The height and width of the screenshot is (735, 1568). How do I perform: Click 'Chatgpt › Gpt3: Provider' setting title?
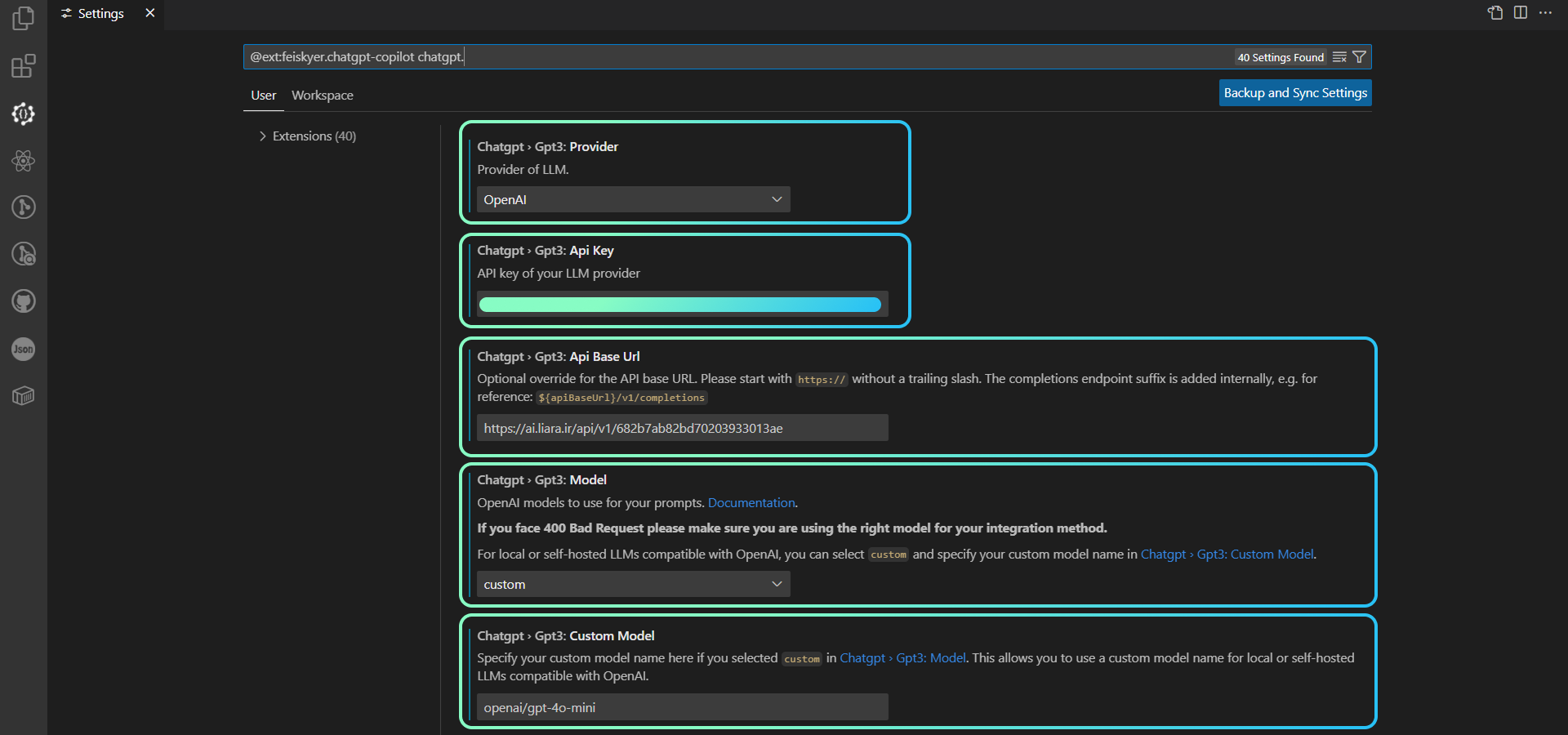click(548, 147)
